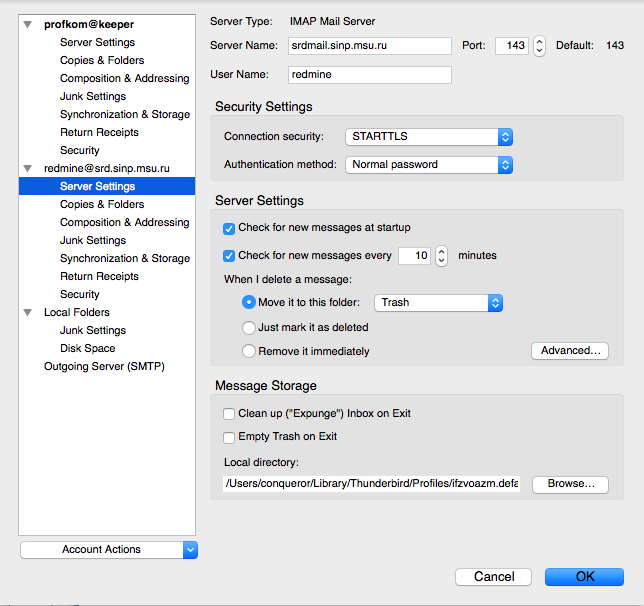
Task: Click the Port number stepper arrows
Action: pos(539,46)
